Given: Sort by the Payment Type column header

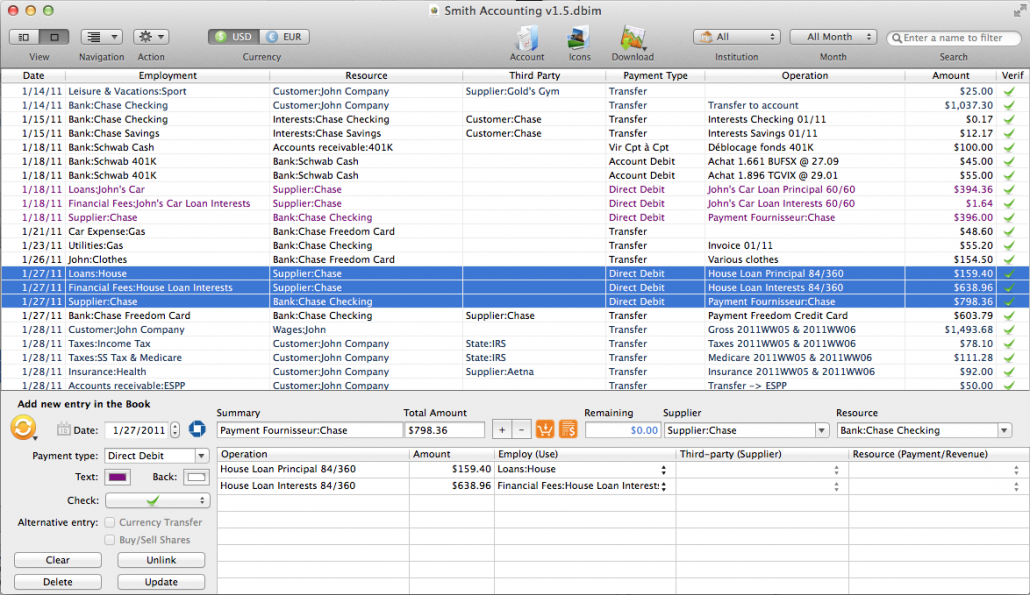Looking at the screenshot, I should 655,76.
